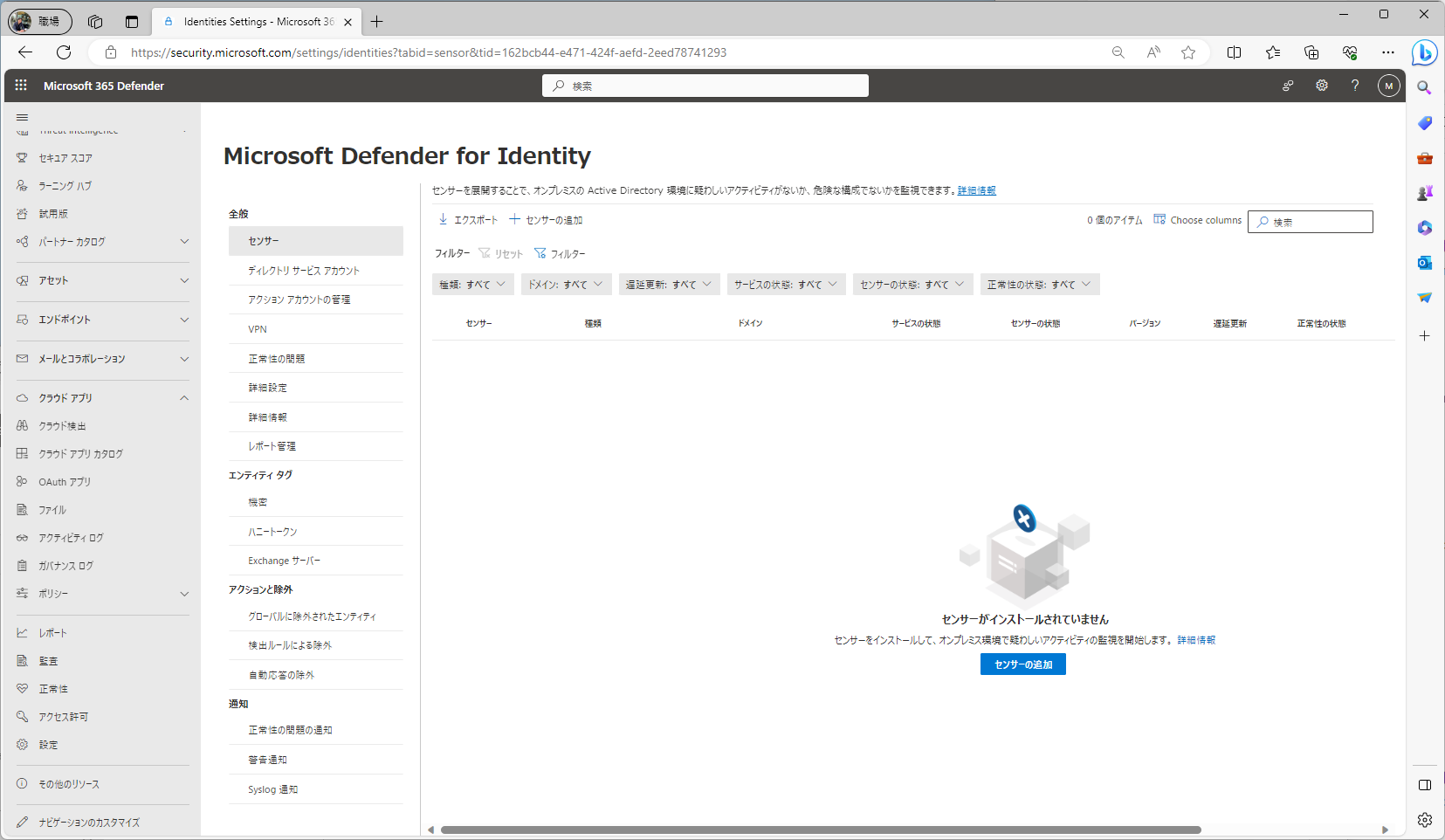Open the account avatar M

tap(1389, 86)
